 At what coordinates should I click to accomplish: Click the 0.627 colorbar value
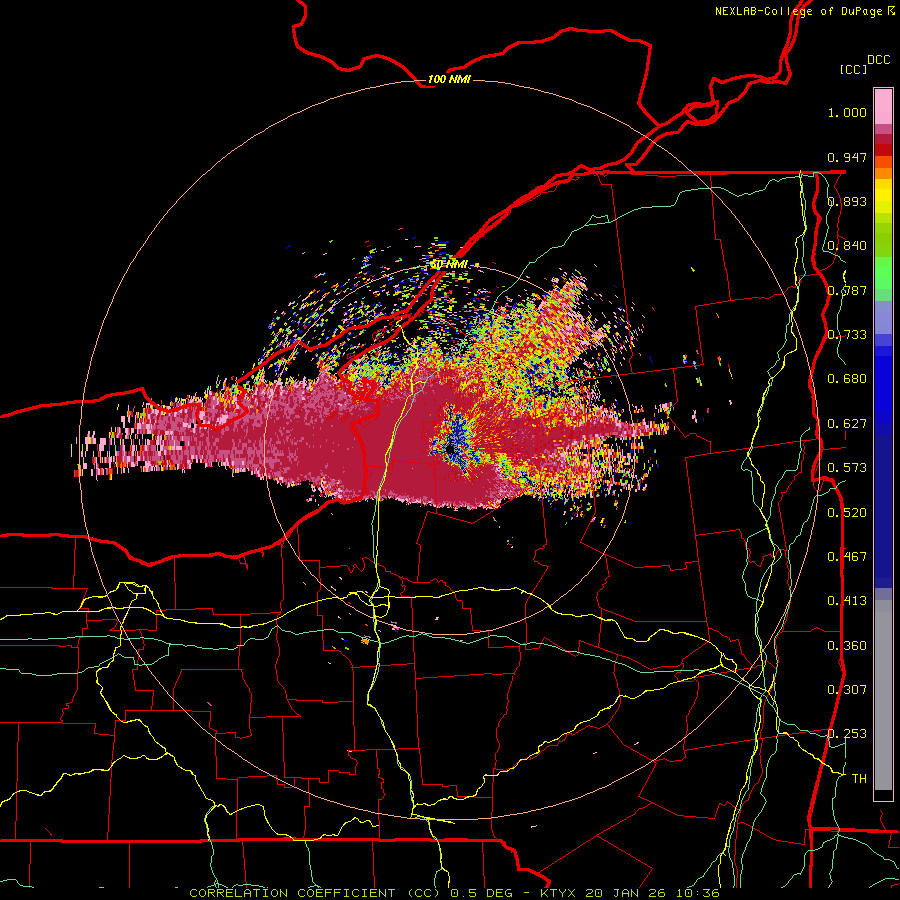[847, 424]
